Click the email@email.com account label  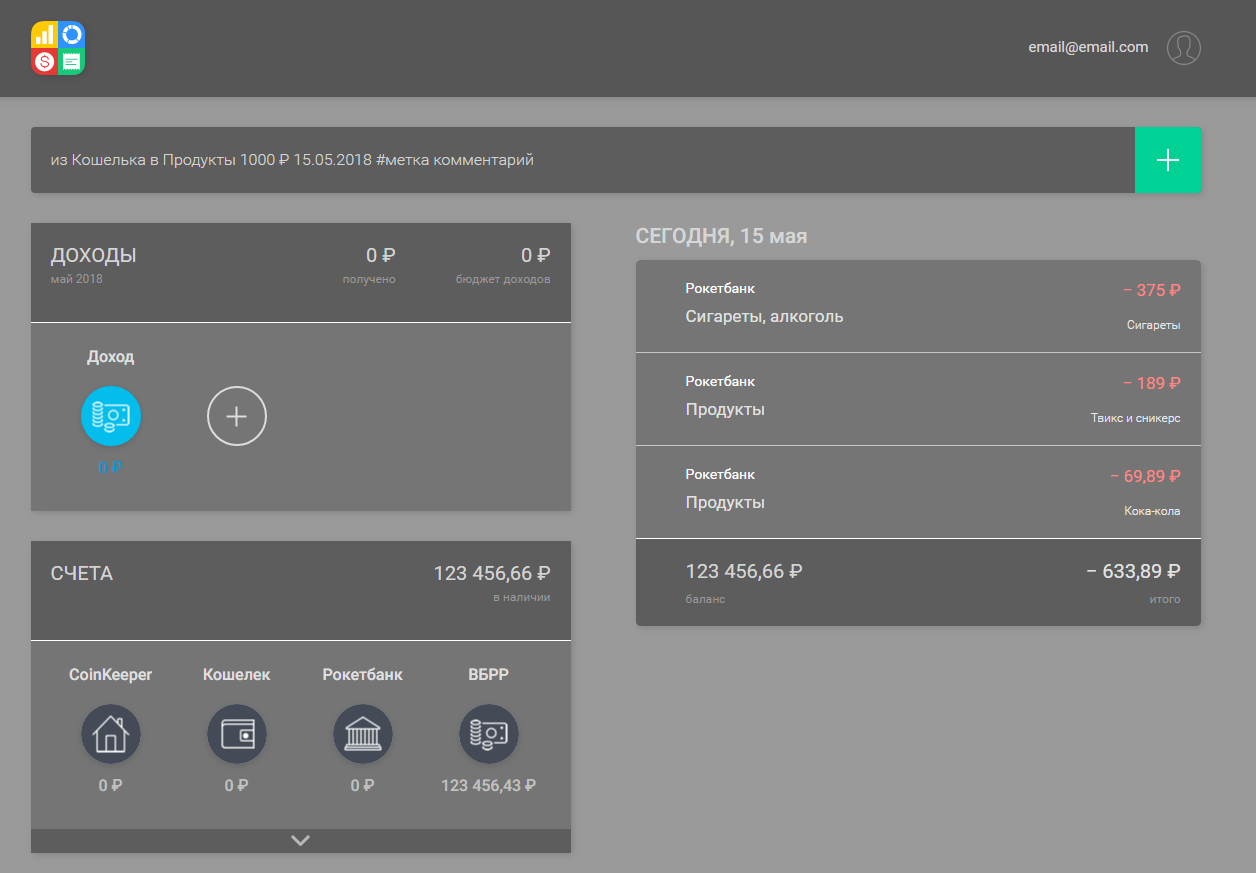tap(1088, 47)
